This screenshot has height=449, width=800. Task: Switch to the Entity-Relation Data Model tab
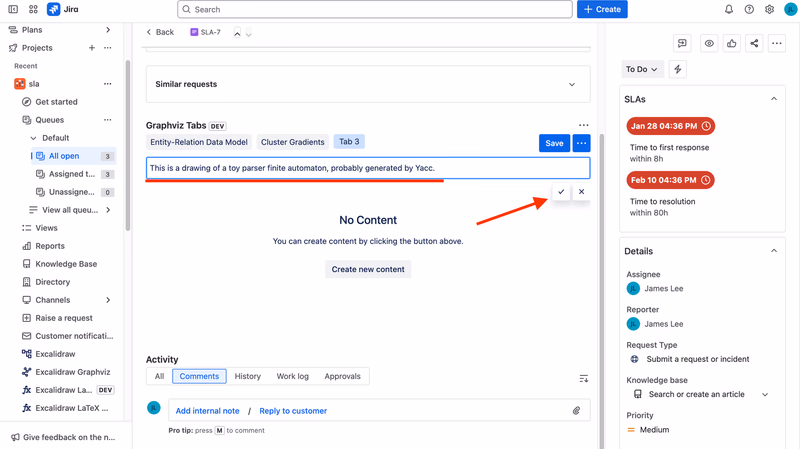click(x=199, y=142)
